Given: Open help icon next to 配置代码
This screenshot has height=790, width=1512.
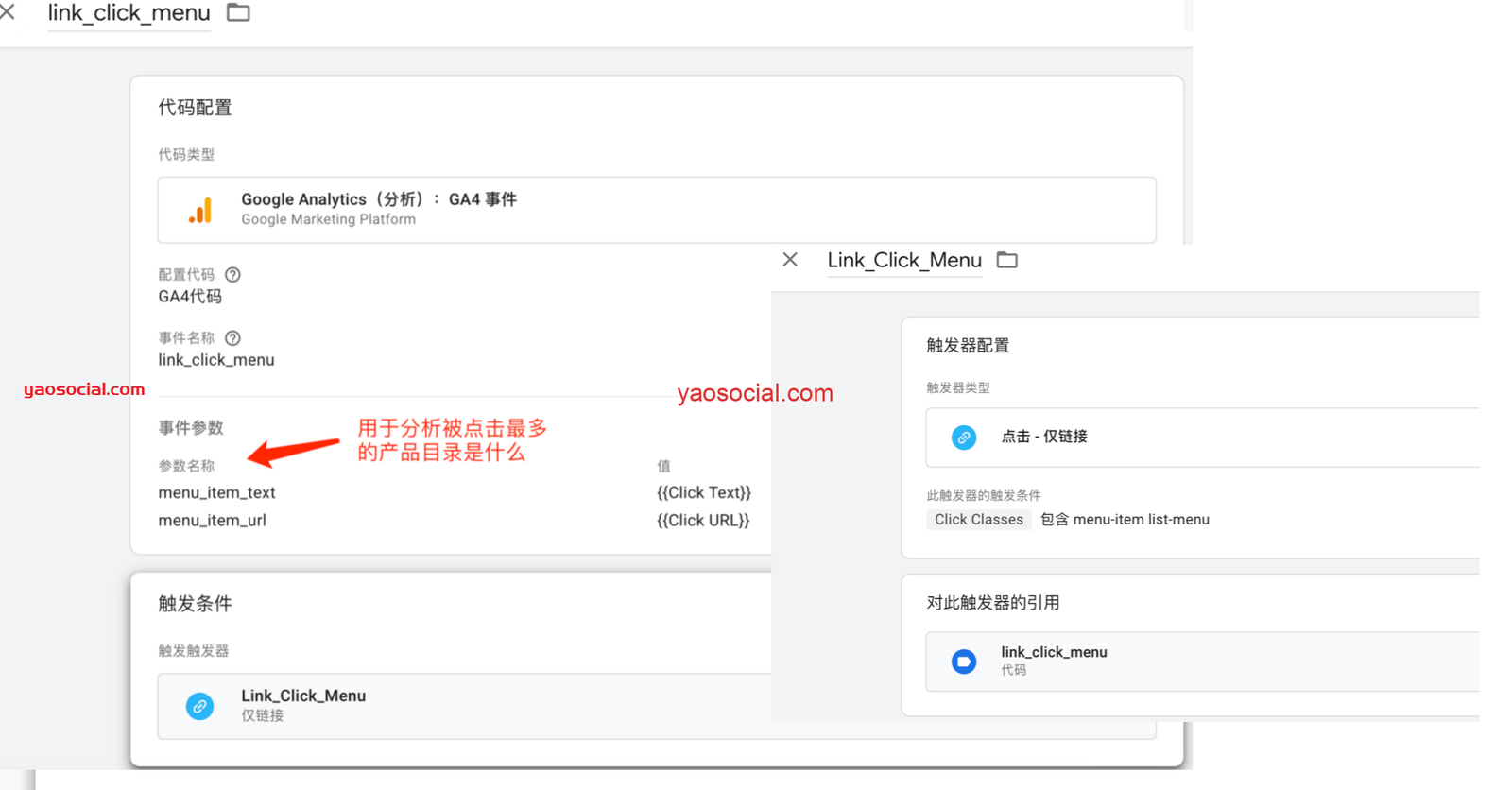Looking at the screenshot, I should 232,275.
